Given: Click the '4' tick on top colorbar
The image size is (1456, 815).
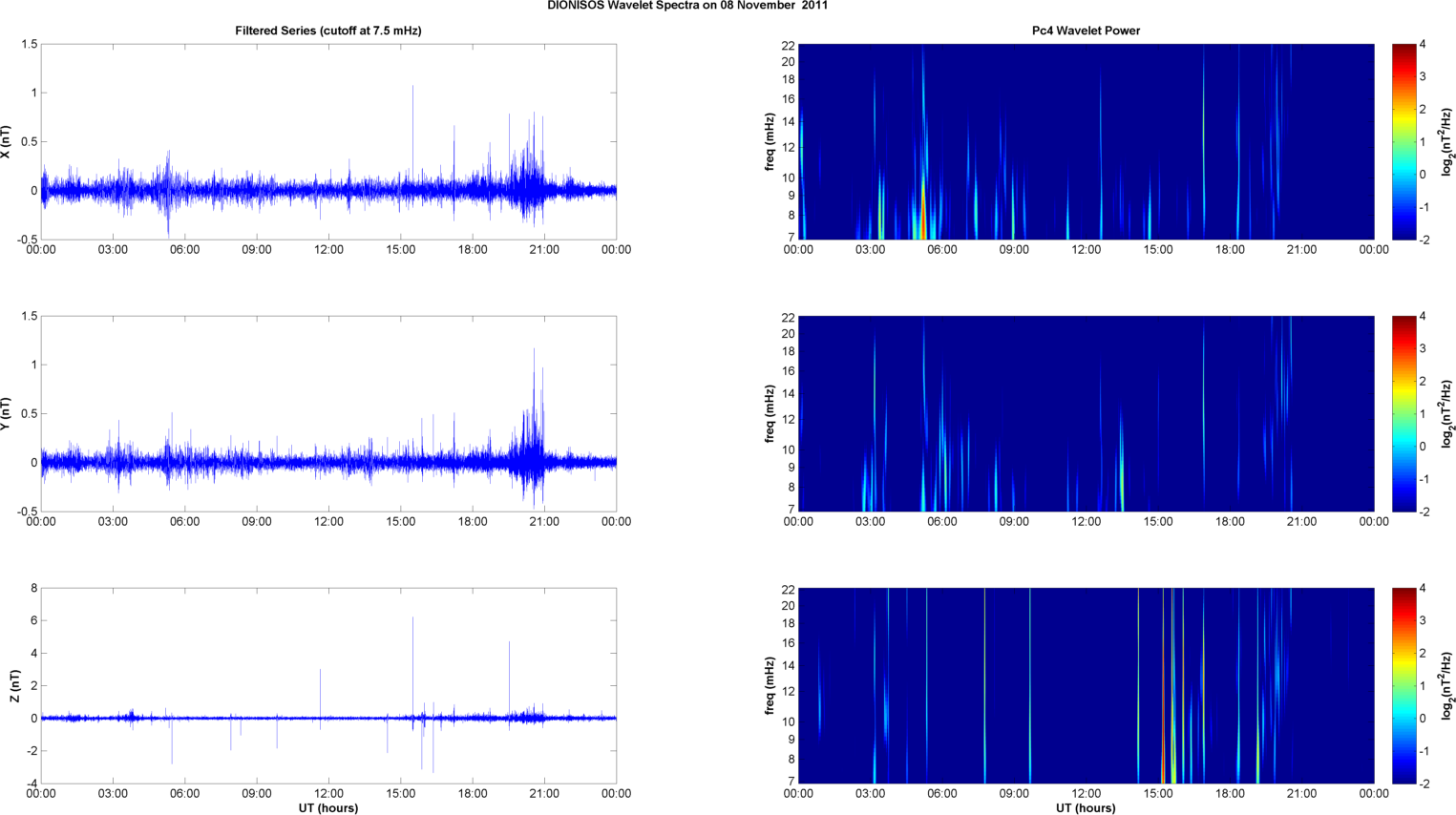Looking at the screenshot, I should 1423,44.
